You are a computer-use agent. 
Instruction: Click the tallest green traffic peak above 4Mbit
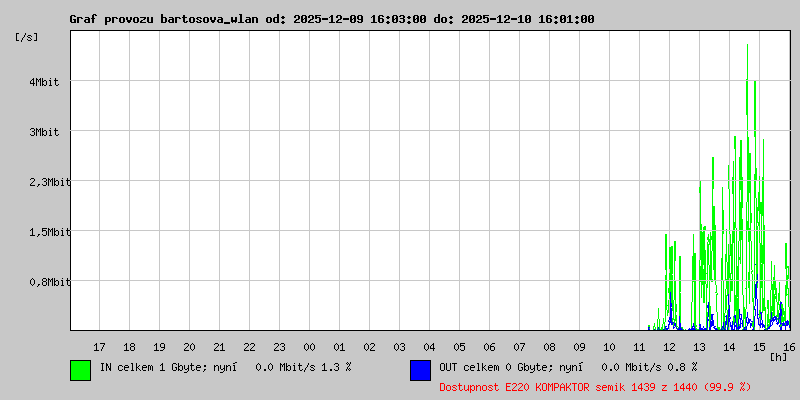[x=747, y=61]
